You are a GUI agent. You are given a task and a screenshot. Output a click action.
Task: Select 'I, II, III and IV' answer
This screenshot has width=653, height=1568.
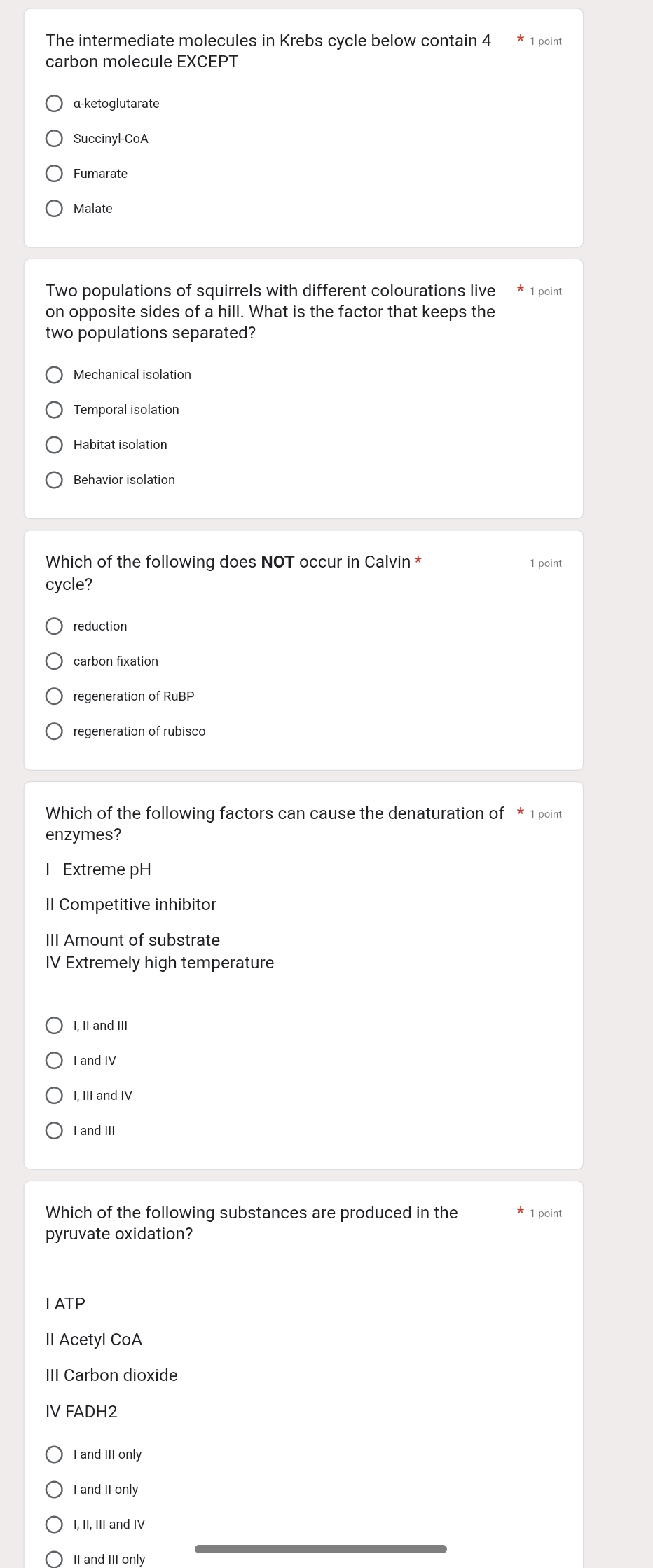pos(54,1525)
